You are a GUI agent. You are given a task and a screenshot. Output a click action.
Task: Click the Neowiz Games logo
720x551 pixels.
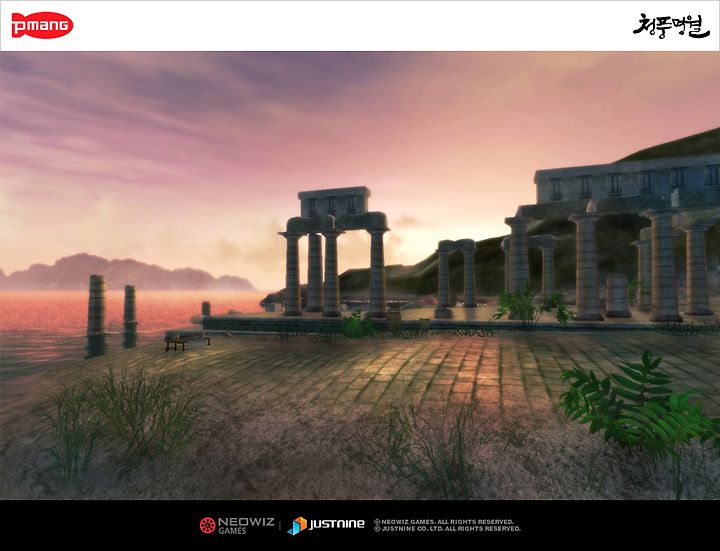(x=237, y=525)
